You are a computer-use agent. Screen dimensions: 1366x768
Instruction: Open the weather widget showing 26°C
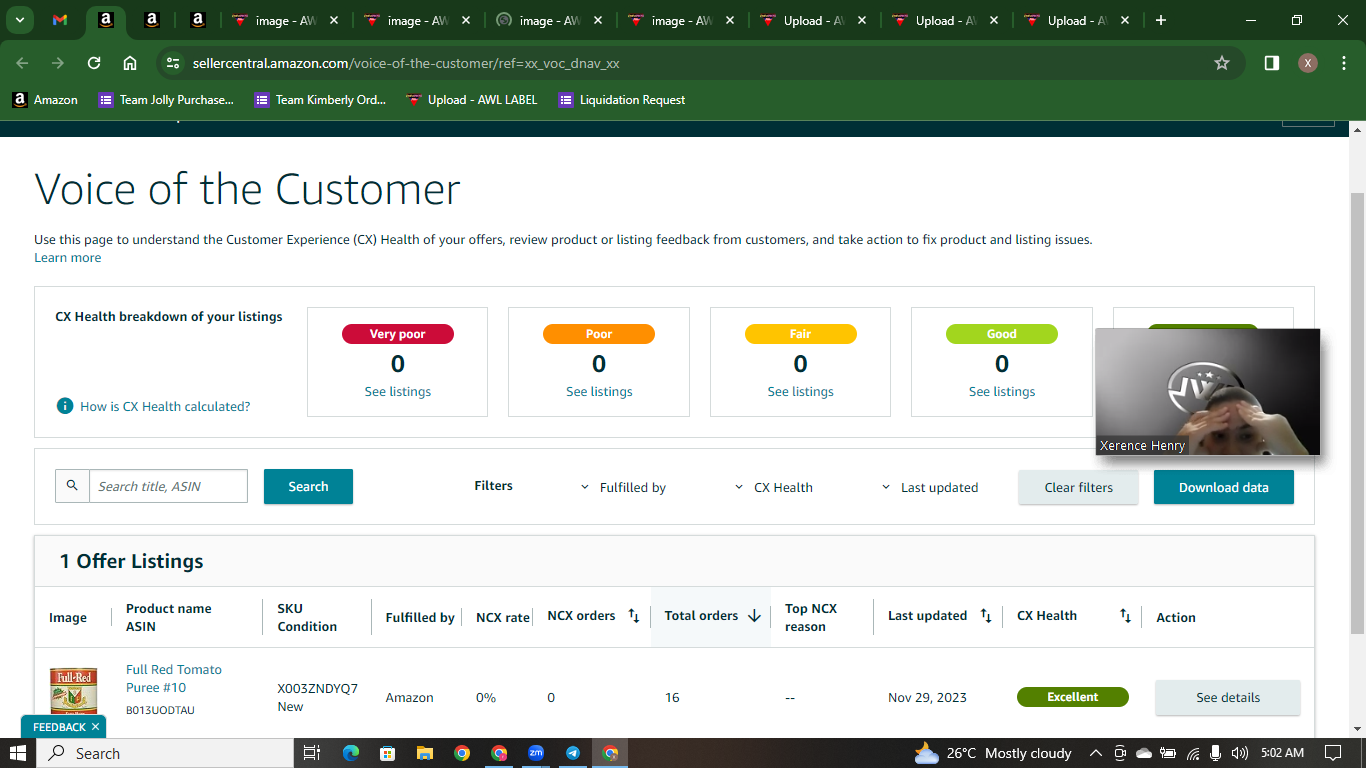click(x=992, y=753)
